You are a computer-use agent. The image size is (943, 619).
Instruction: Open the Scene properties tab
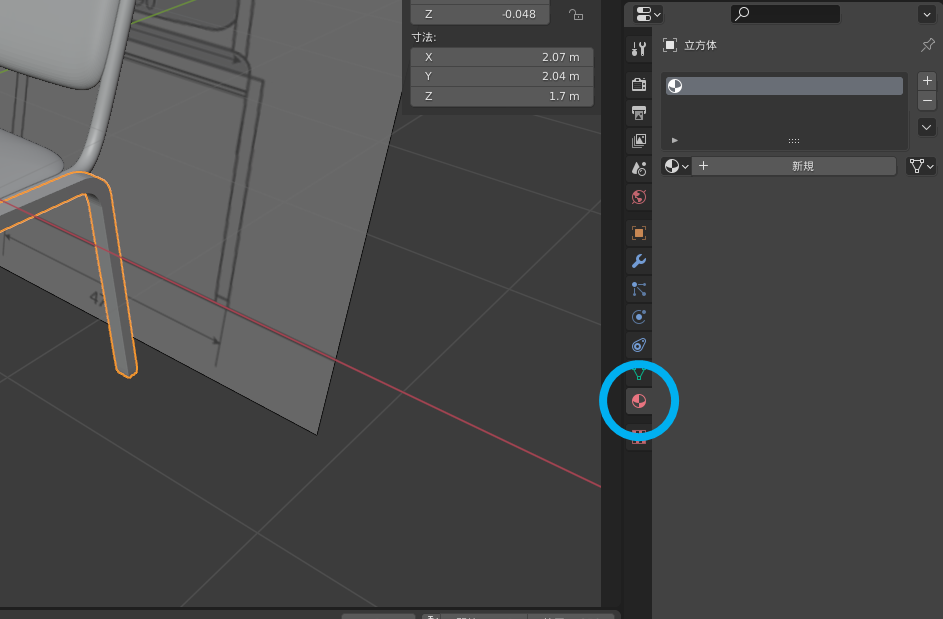point(639,169)
